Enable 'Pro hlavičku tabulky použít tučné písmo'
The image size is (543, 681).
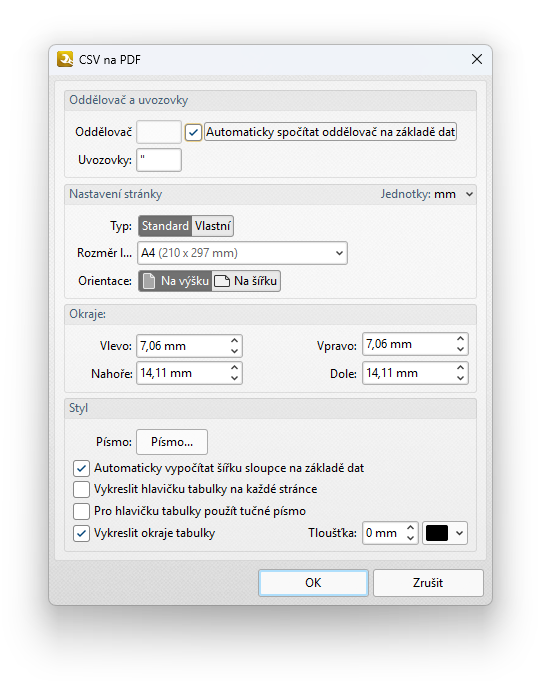81,511
